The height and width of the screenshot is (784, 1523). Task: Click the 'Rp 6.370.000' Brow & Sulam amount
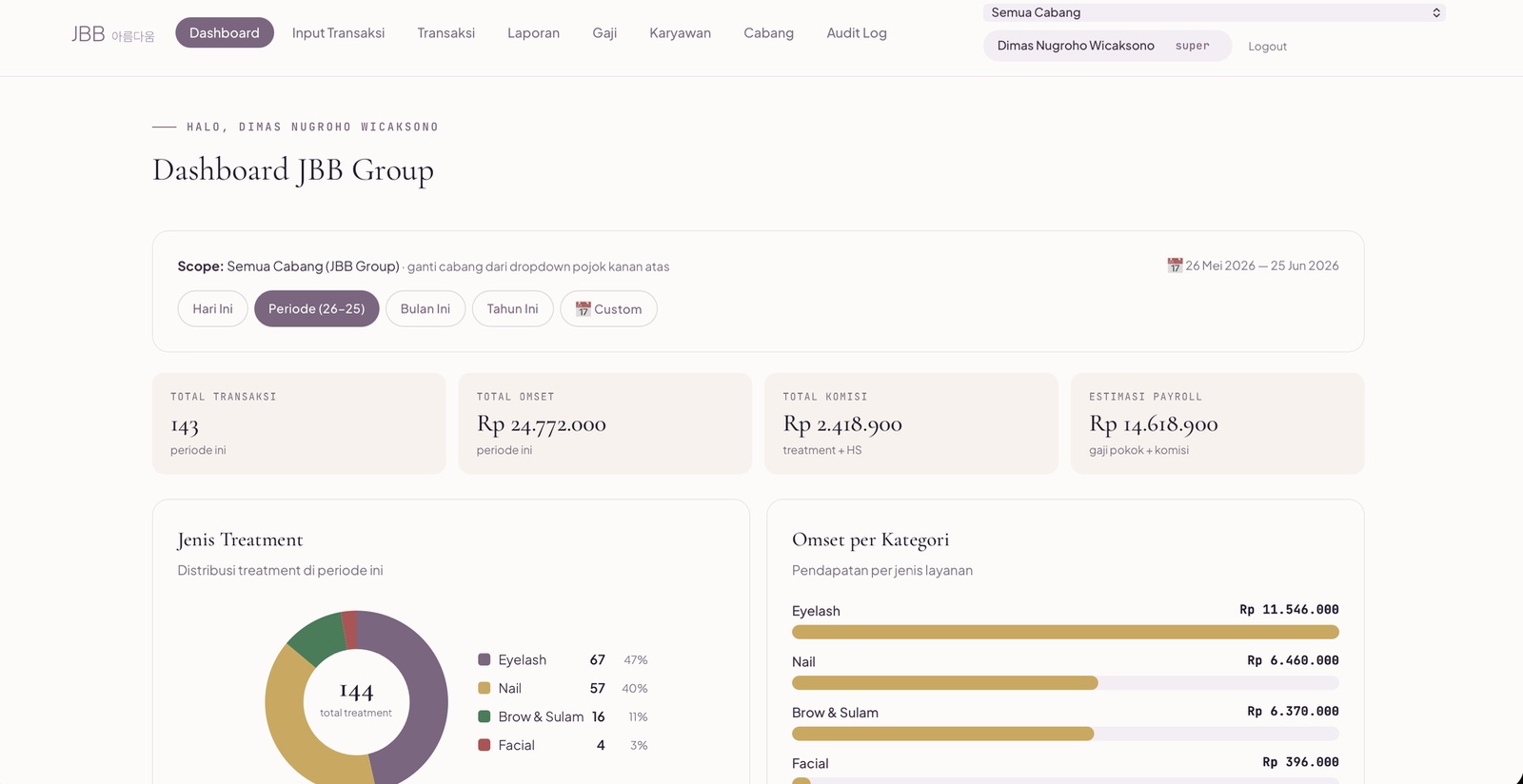tap(1293, 712)
